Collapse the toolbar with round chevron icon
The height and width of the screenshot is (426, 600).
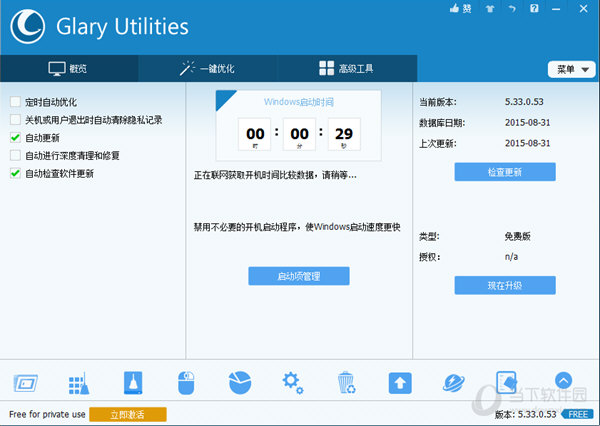(x=563, y=380)
